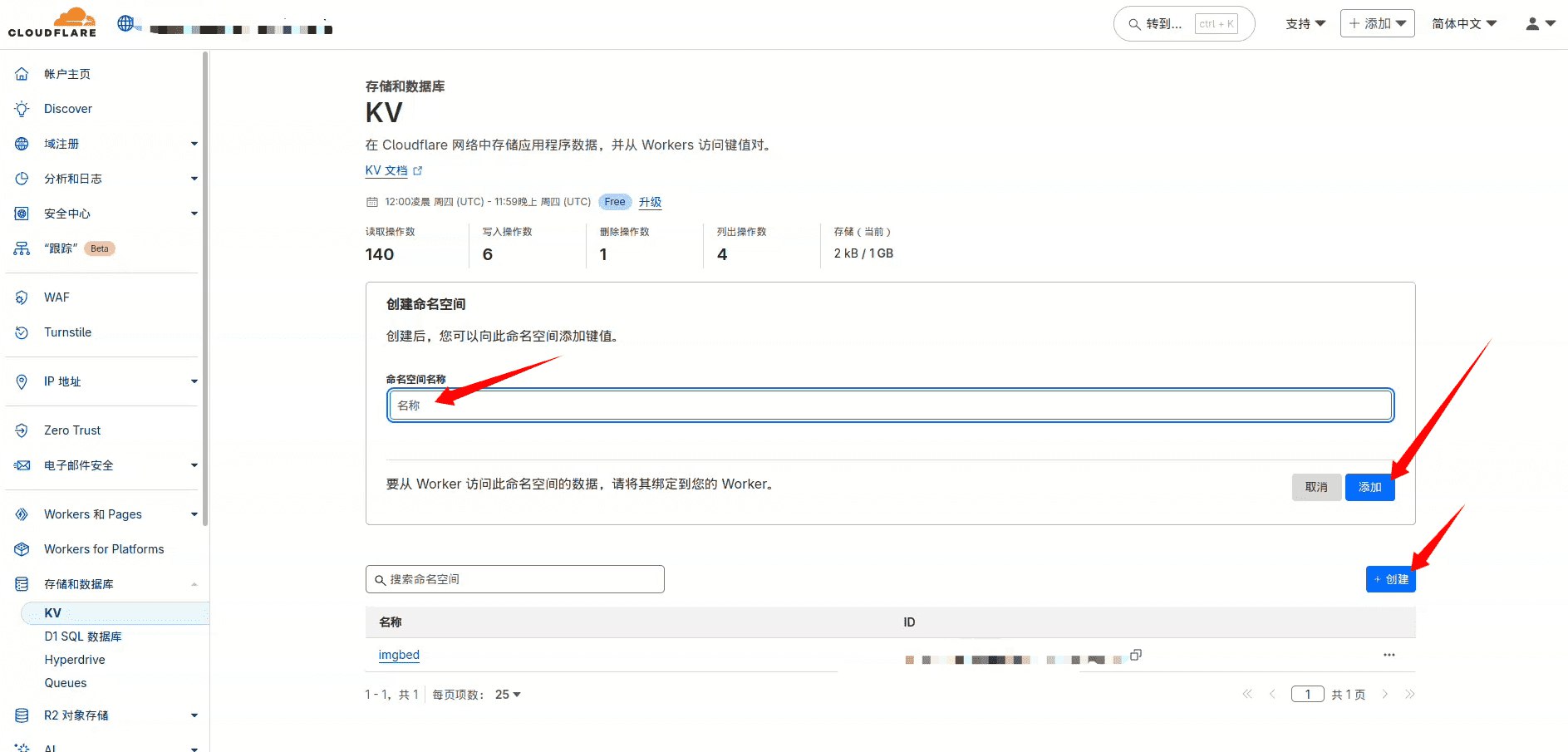Expand the 电子邮件安全 sidebar section
The width and height of the screenshot is (1568, 752).
tap(194, 465)
